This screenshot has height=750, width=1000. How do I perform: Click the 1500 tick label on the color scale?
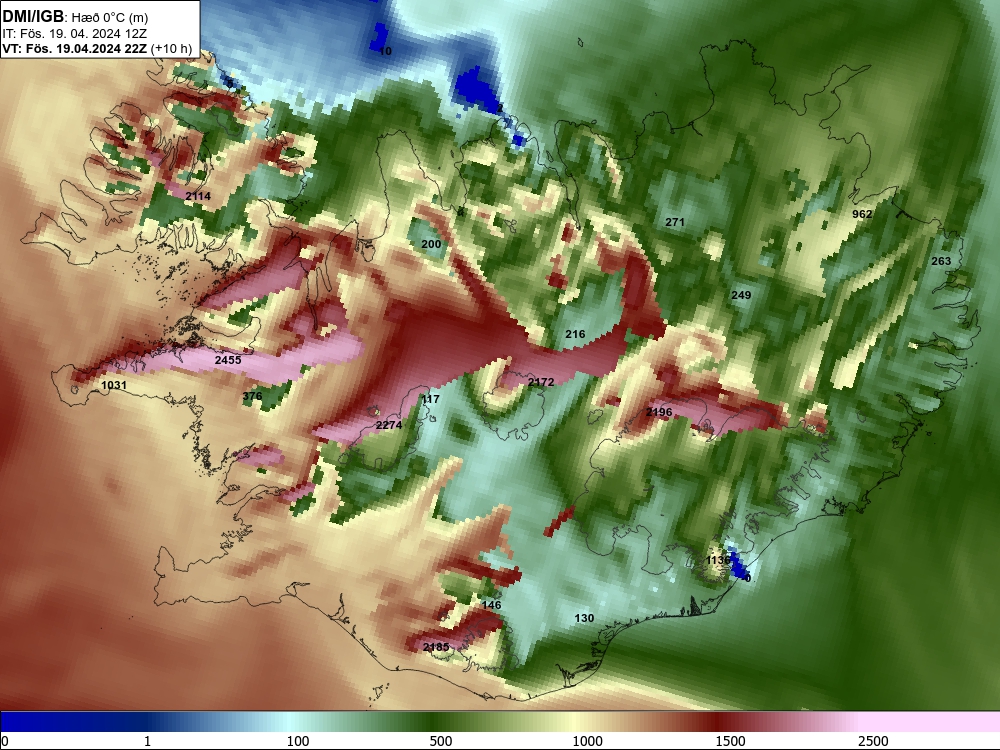click(730, 741)
